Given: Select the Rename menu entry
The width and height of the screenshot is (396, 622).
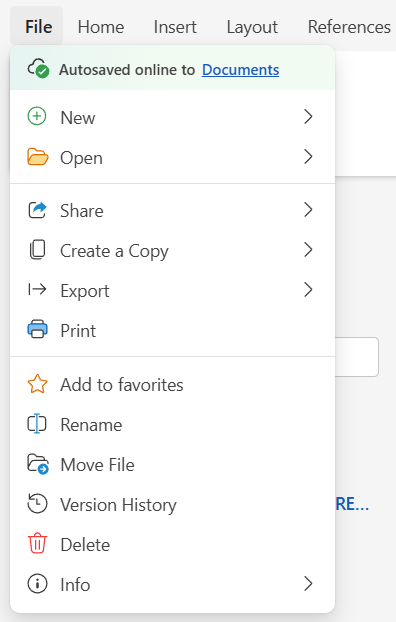Looking at the screenshot, I should coord(172,424).
